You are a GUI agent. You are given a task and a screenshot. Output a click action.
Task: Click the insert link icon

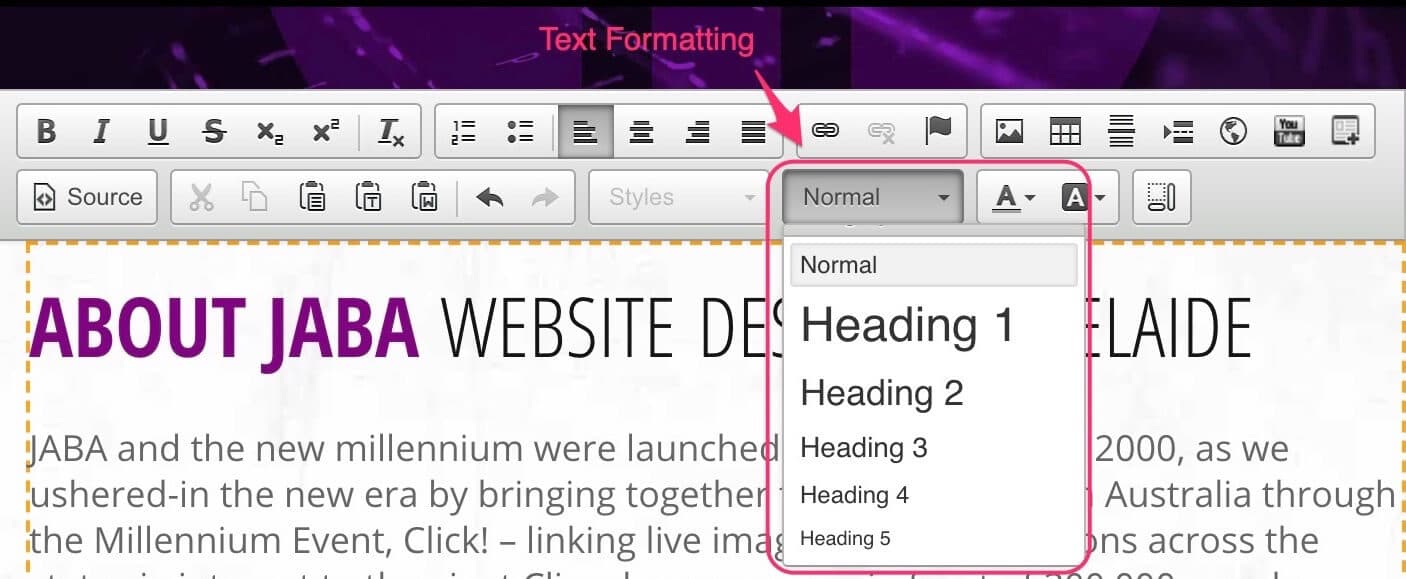824,131
